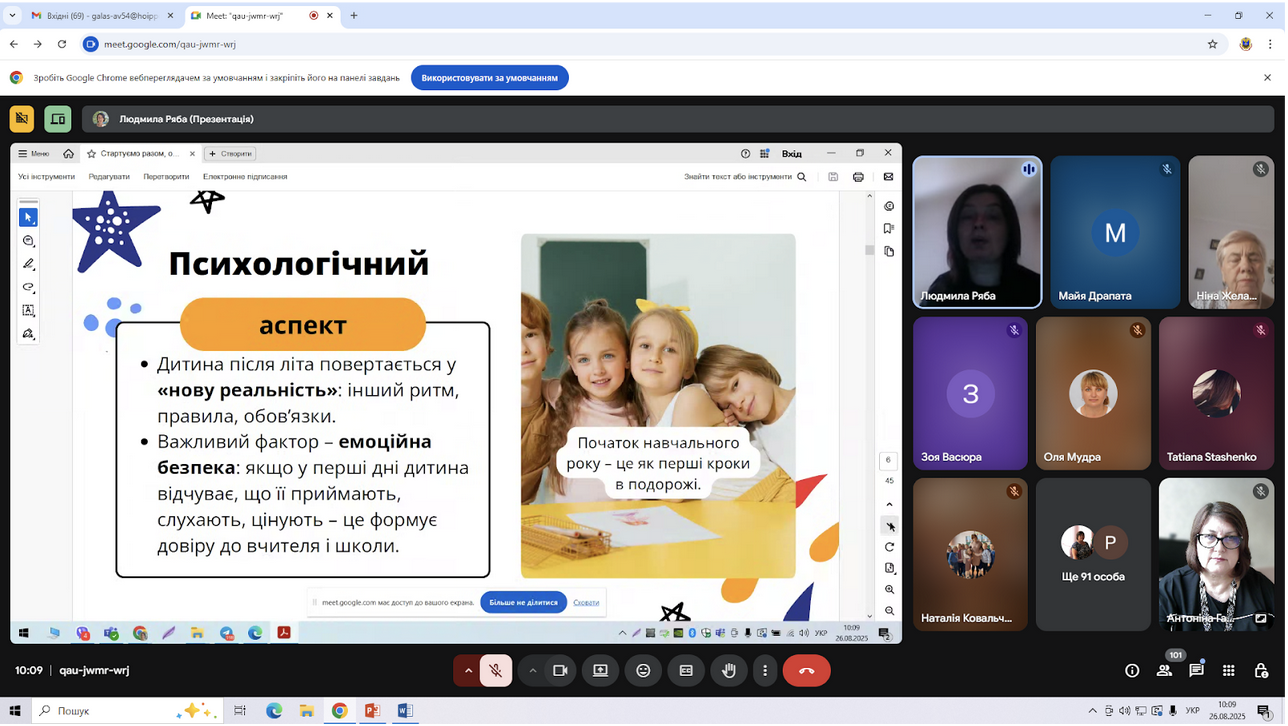This screenshot has width=1288, height=726.
Task: Toggle the camera on or off
Action: (561, 672)
